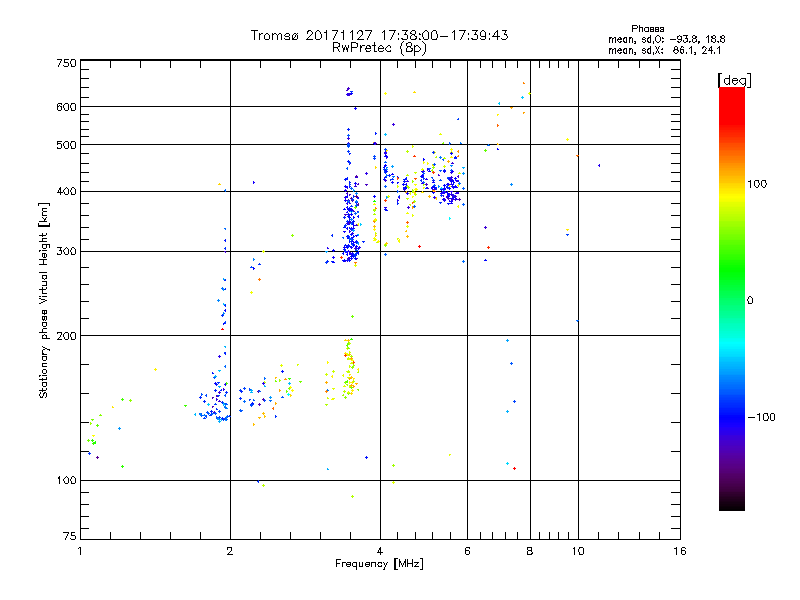Click the x-axis tick label '6'
Image resolution: width=800 pixels, height=600 pixels.
tap(467, 551)
